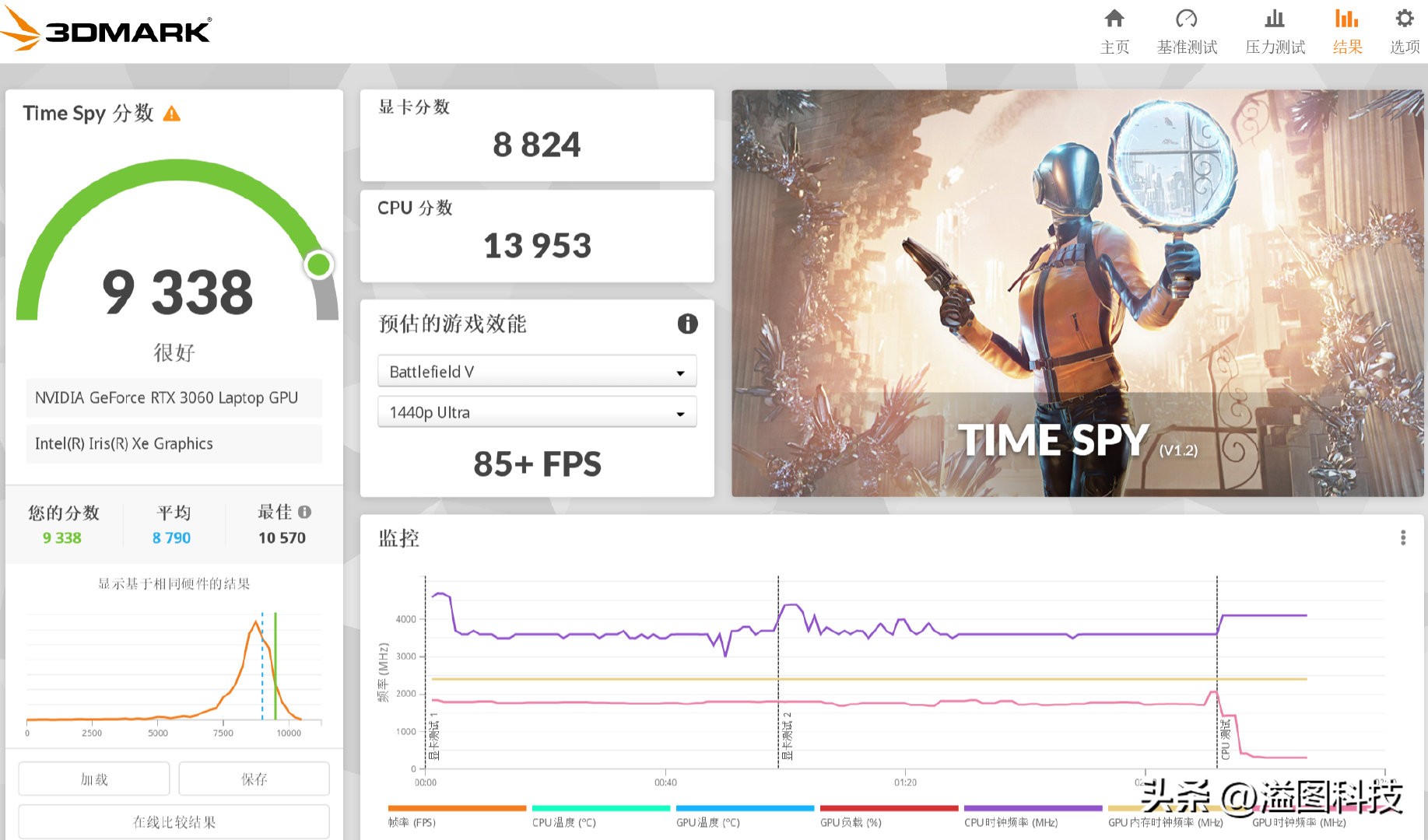The image size is (1428, 840).
Task: Click the 监控 panel heading
Action: tap(398, 538)
